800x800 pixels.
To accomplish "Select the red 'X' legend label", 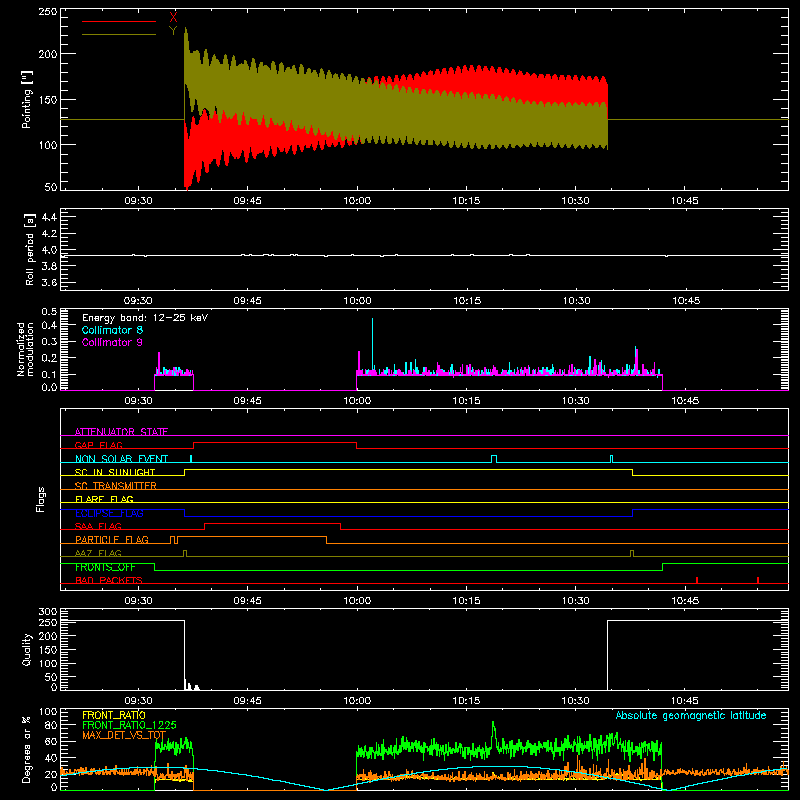I will click(x=173, y=17).
